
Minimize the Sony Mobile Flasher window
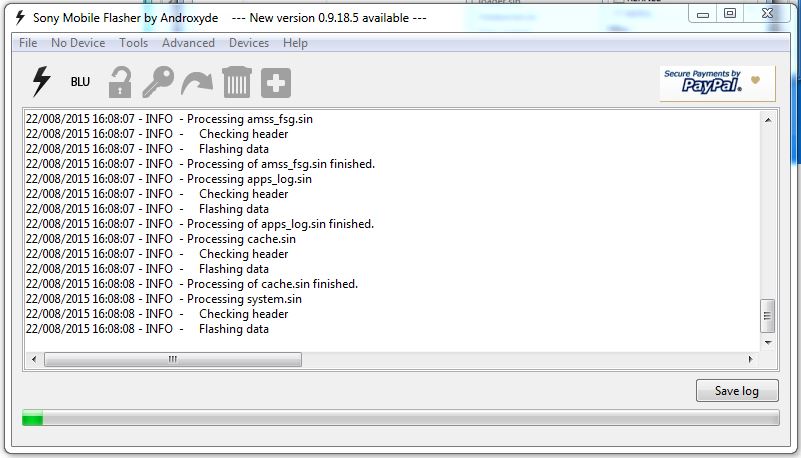point(703,14)
